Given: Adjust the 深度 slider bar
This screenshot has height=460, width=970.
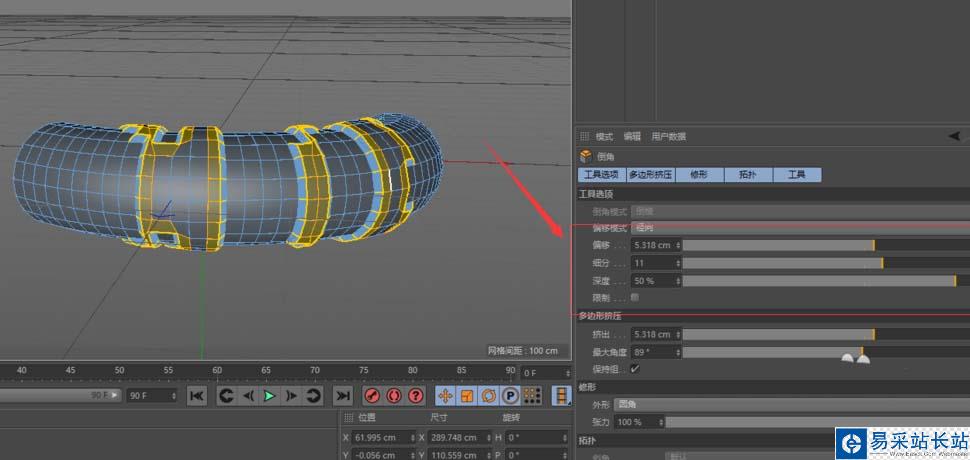Looking at the screenshot, I should (826, 281).
